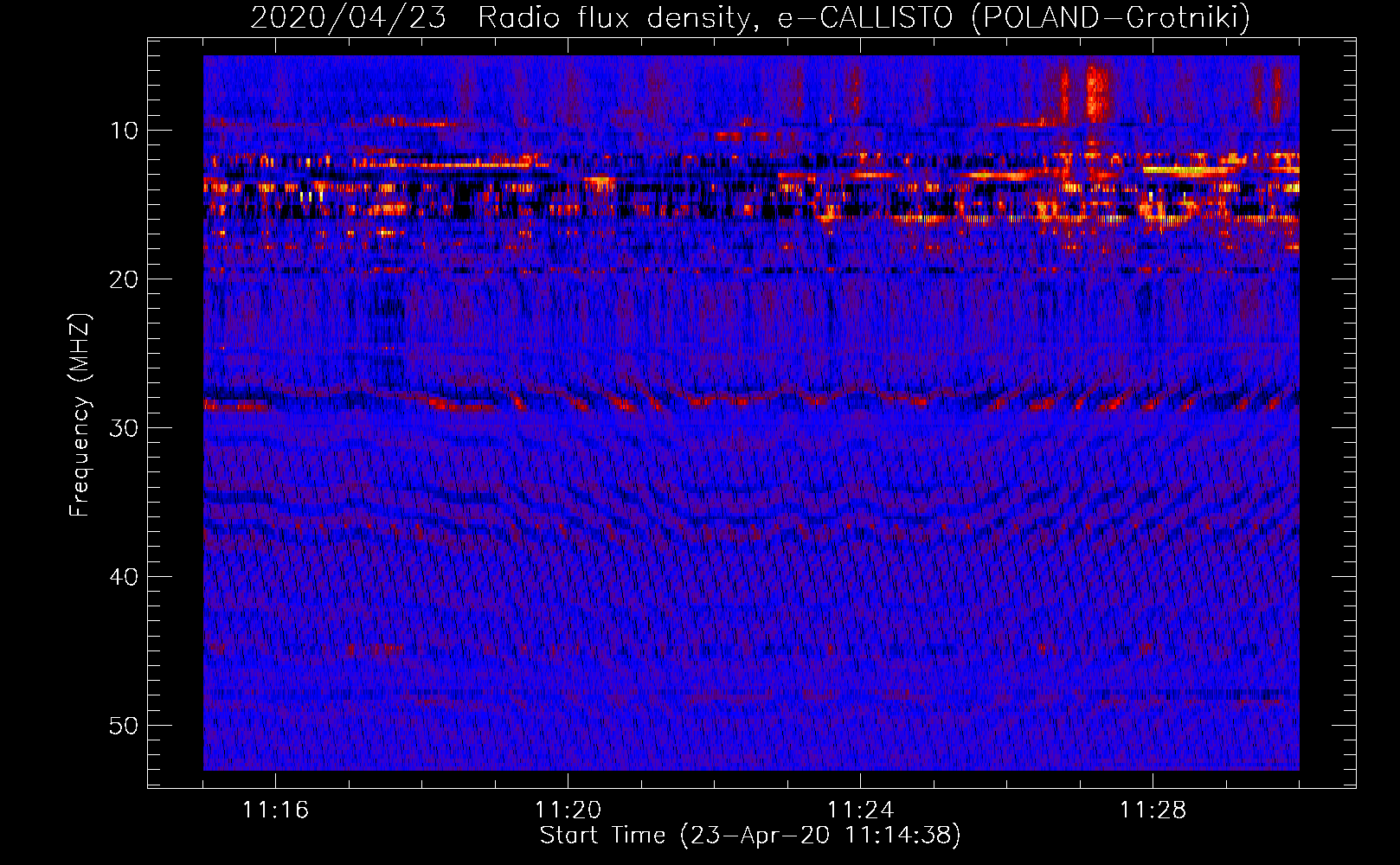Image resolution: width=1400 pixels, height=865 pixels.
Task: Click the 11:24 time tick label
Action: click(x=861, y=811)
